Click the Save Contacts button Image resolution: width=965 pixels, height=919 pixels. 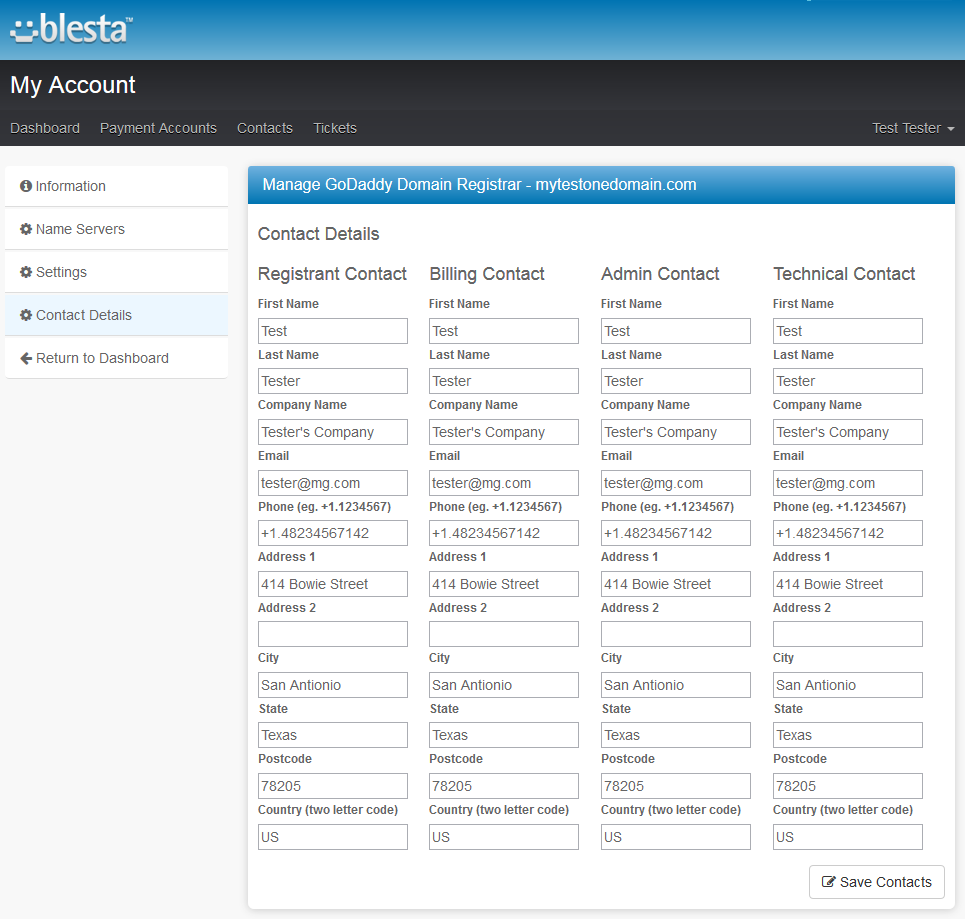pyautogui.click(x=876, y=882)
